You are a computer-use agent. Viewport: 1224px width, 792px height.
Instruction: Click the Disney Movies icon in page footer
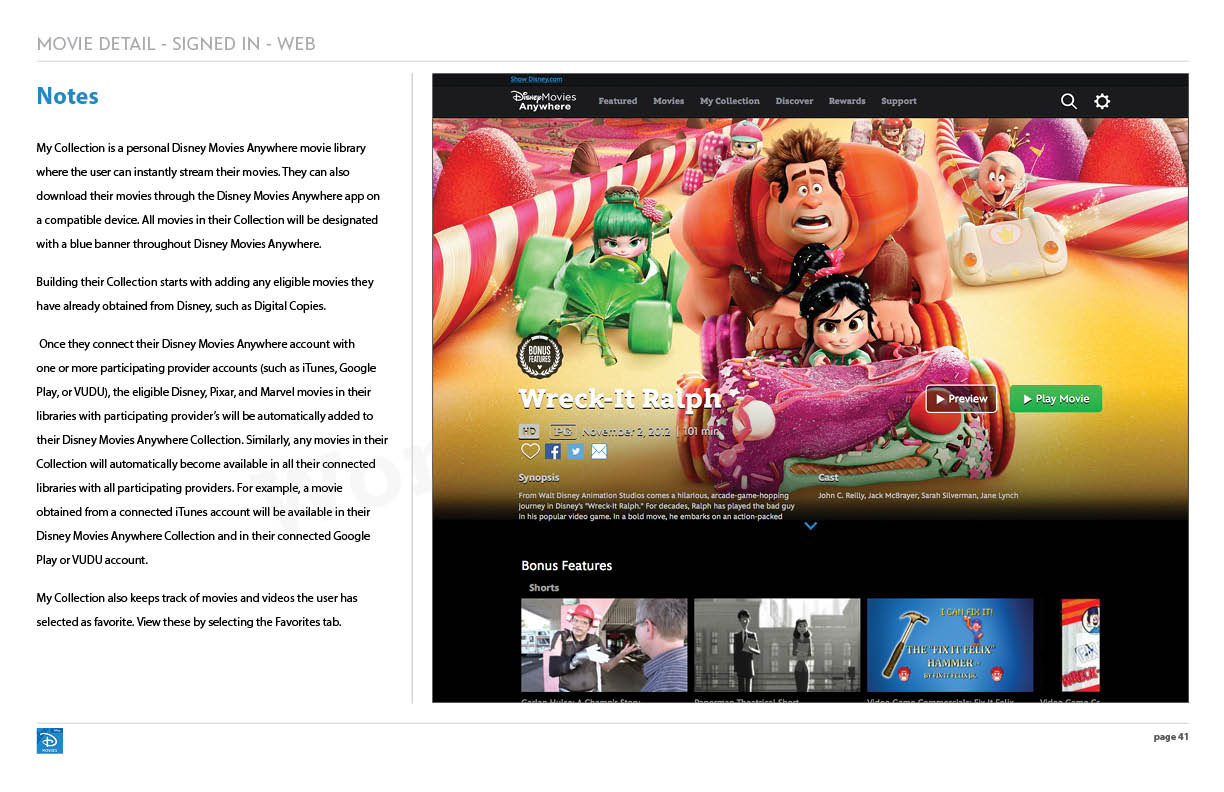[x=49, y=741]
